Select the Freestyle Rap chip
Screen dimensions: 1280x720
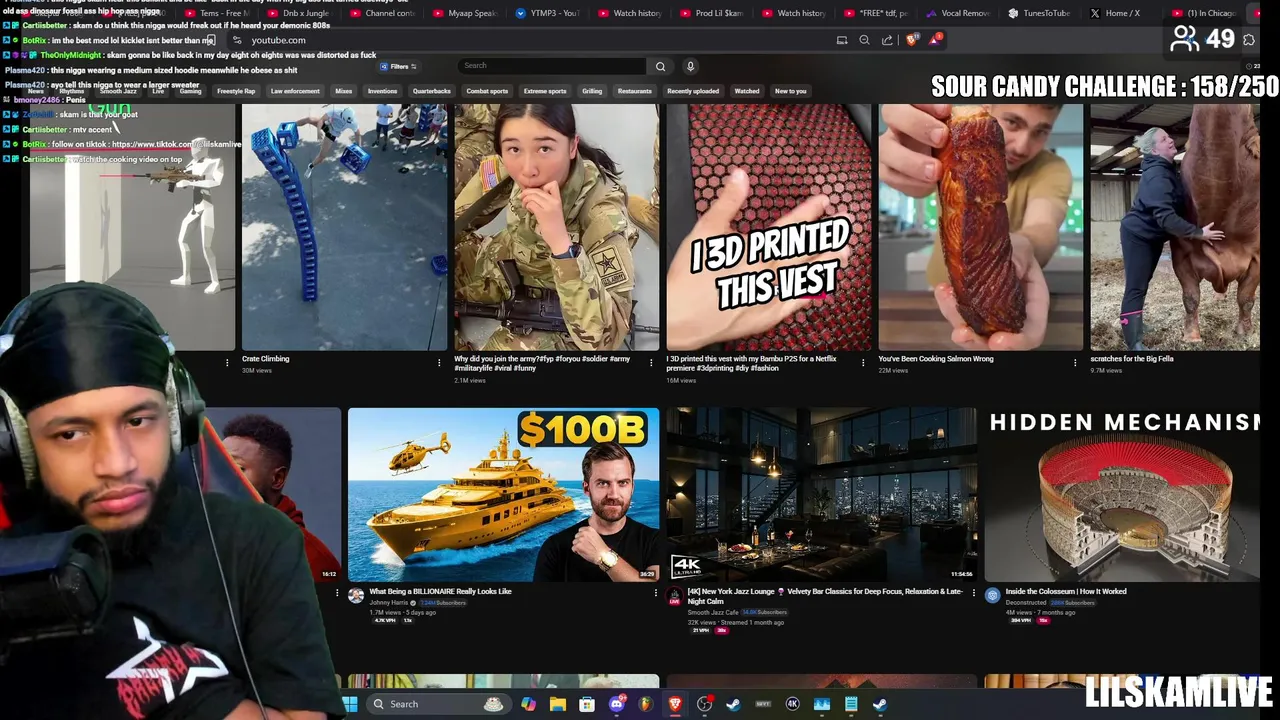coord(236,91)
